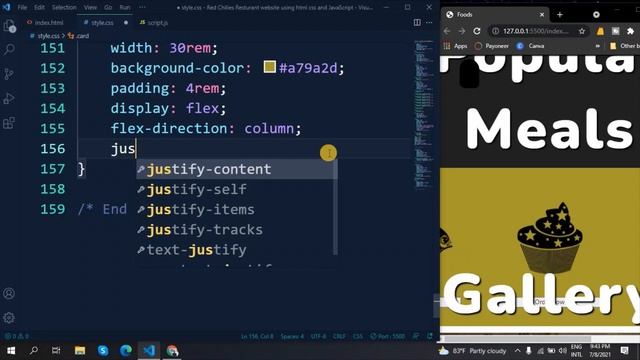Open the Search view in activity bar
This screenshot has width=640, height=360.
[x=9, y=50]
